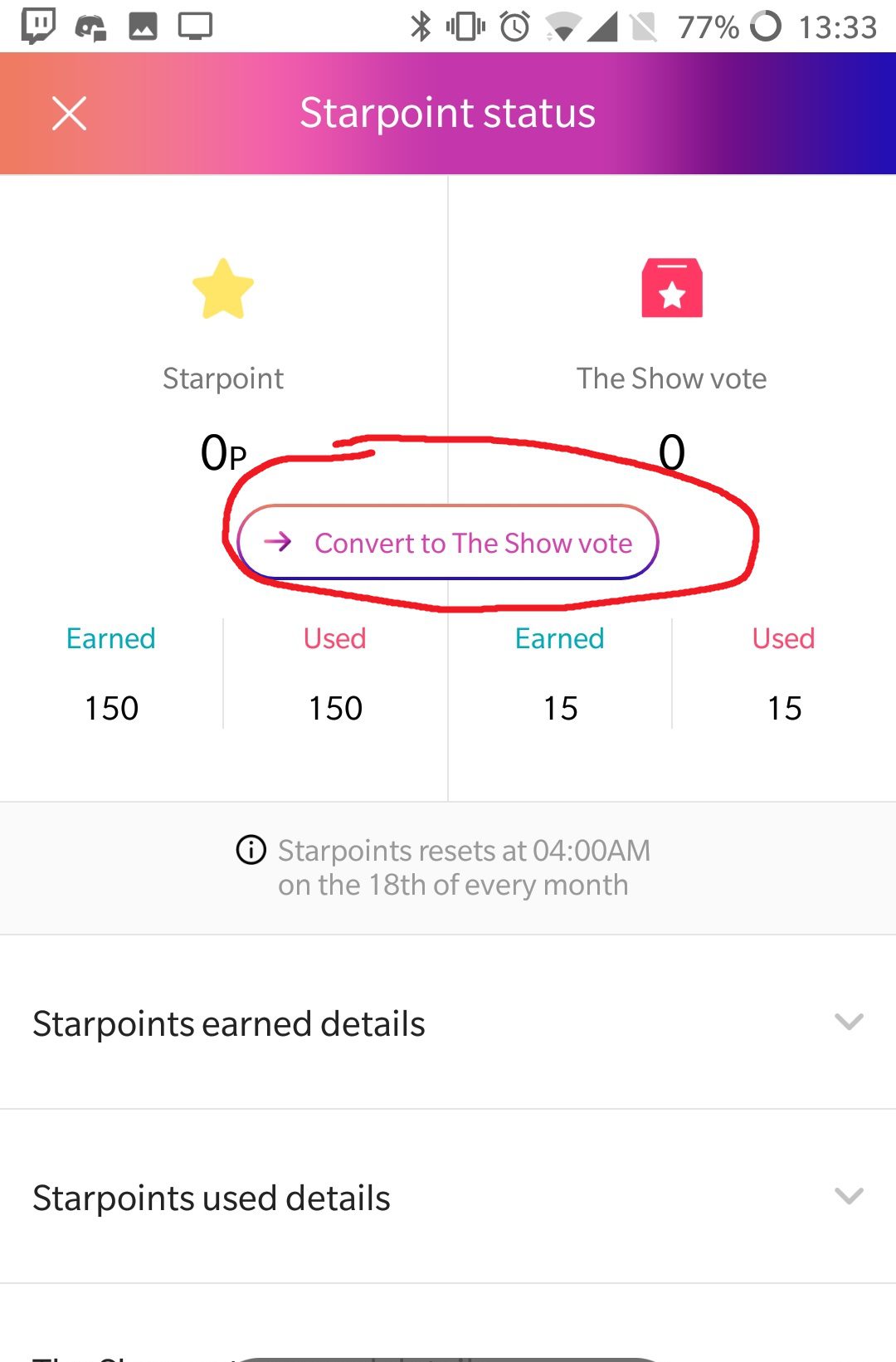Tap the Starpoint 0P balance

(223, 453)
